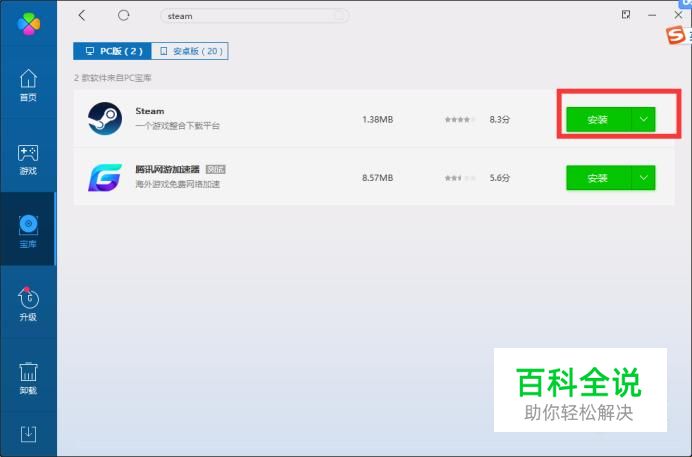Click the badge next to 腾讯网游加速器

coord(216,169)
